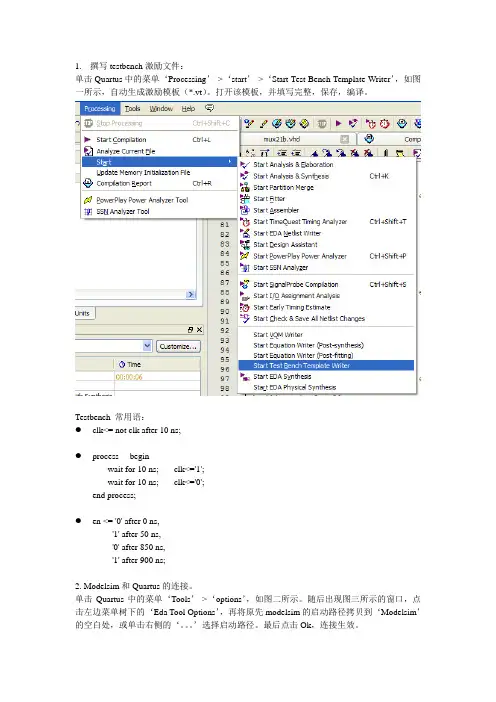Expand the Start submenu arrow
Viewport: 496px width, 702px height.
coord(230,162)
